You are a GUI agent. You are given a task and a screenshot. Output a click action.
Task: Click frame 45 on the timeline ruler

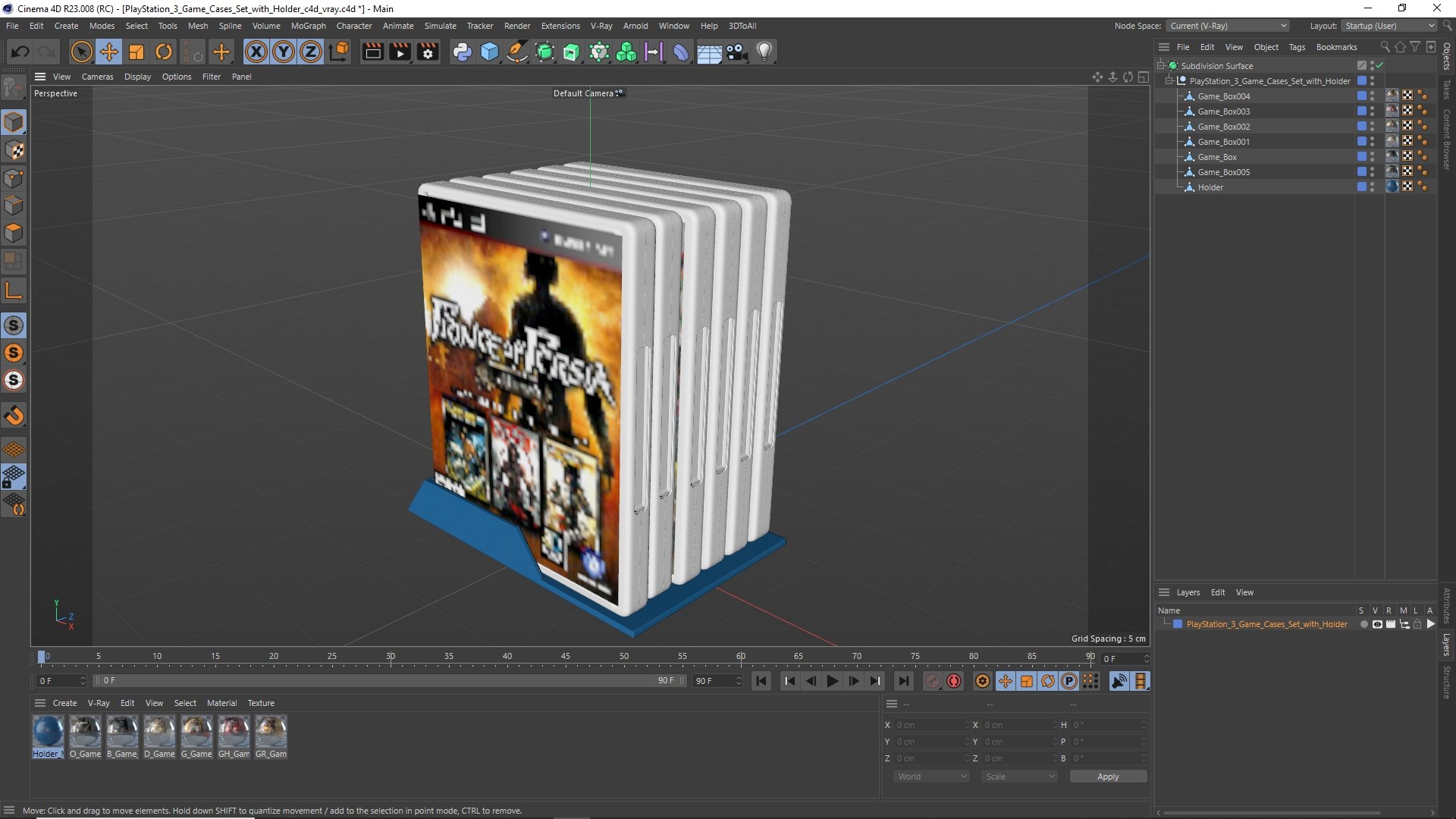pyautogui.click(x=566, y=657)
